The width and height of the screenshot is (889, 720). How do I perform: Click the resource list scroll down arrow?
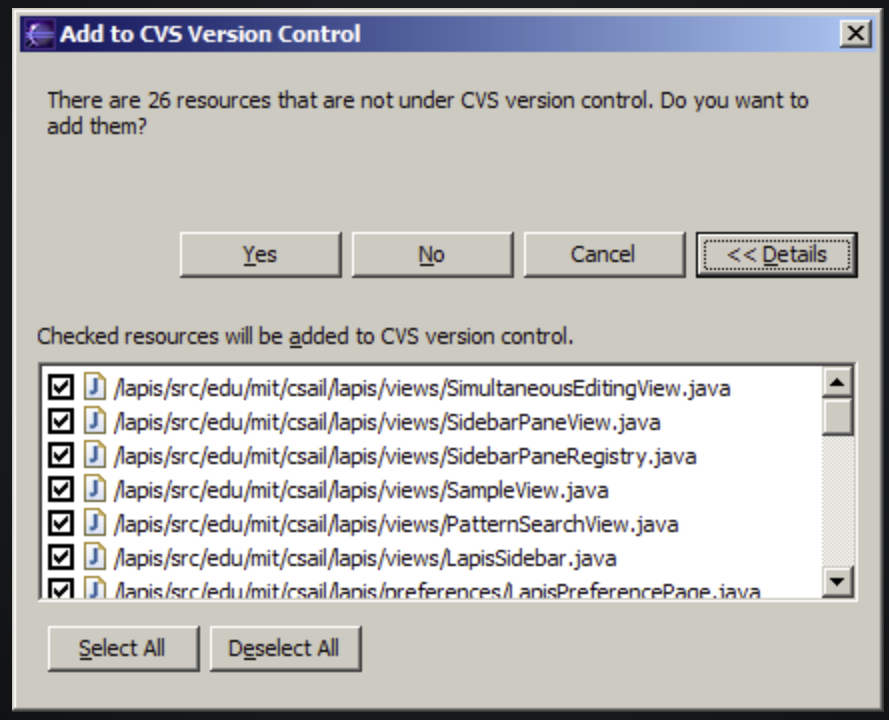coord(837,581)
